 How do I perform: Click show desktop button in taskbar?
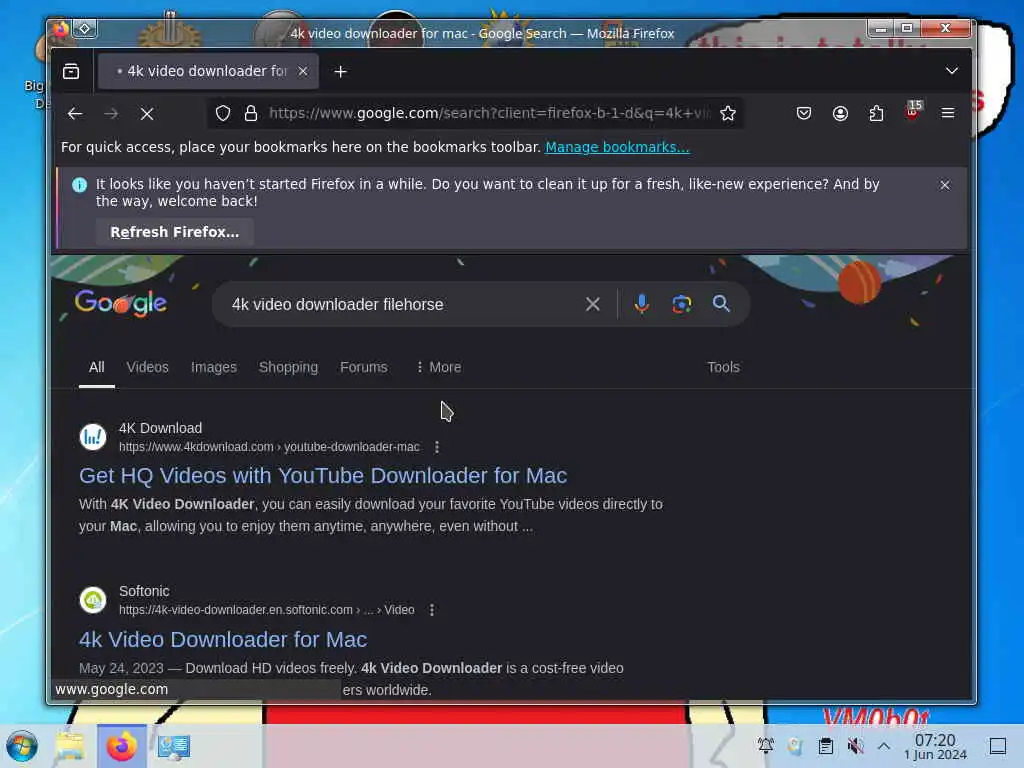[x=998, y=746]
